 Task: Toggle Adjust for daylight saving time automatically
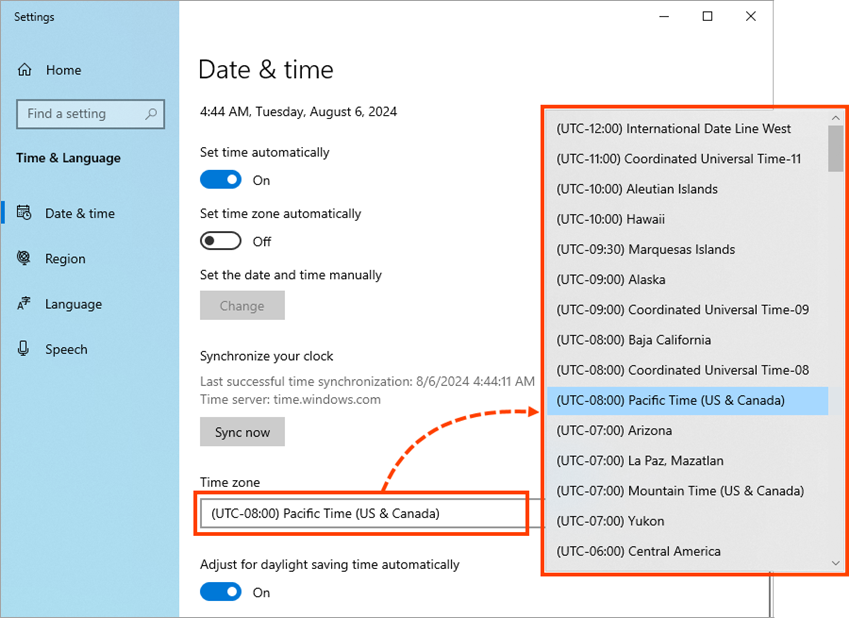tap(220, 592)
